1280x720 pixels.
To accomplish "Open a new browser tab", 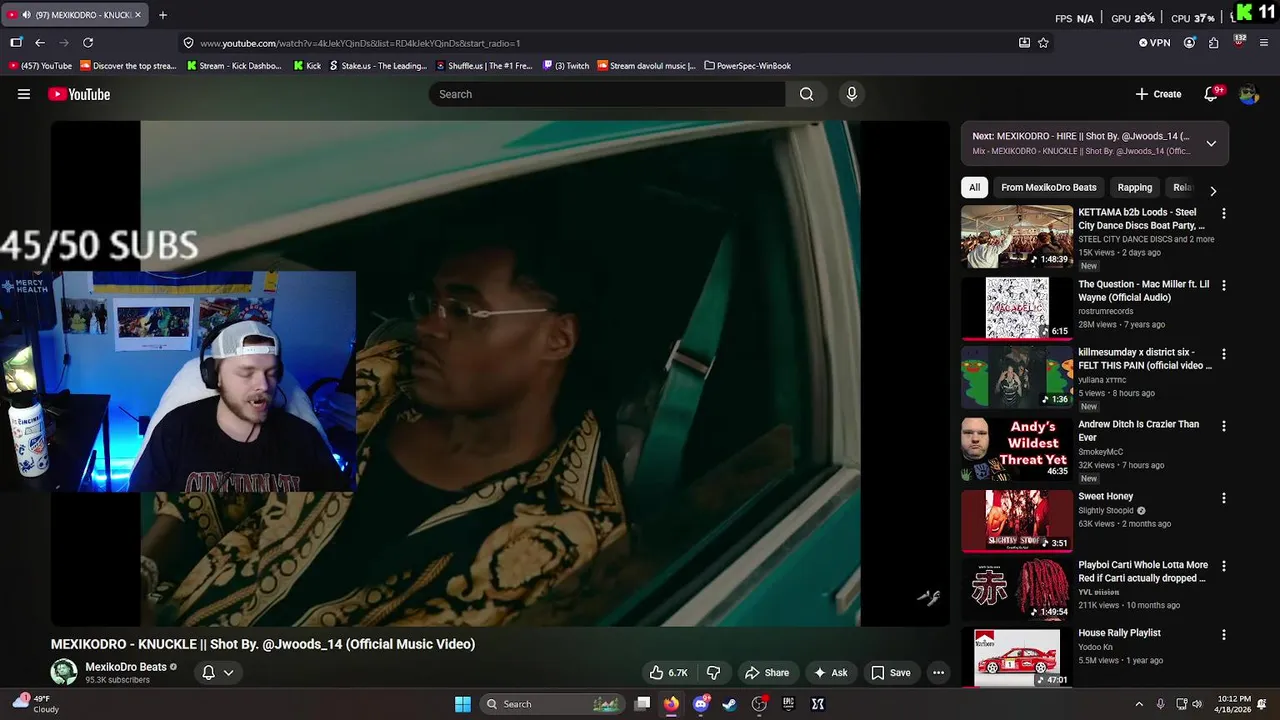I will click(x=163, y=15).
